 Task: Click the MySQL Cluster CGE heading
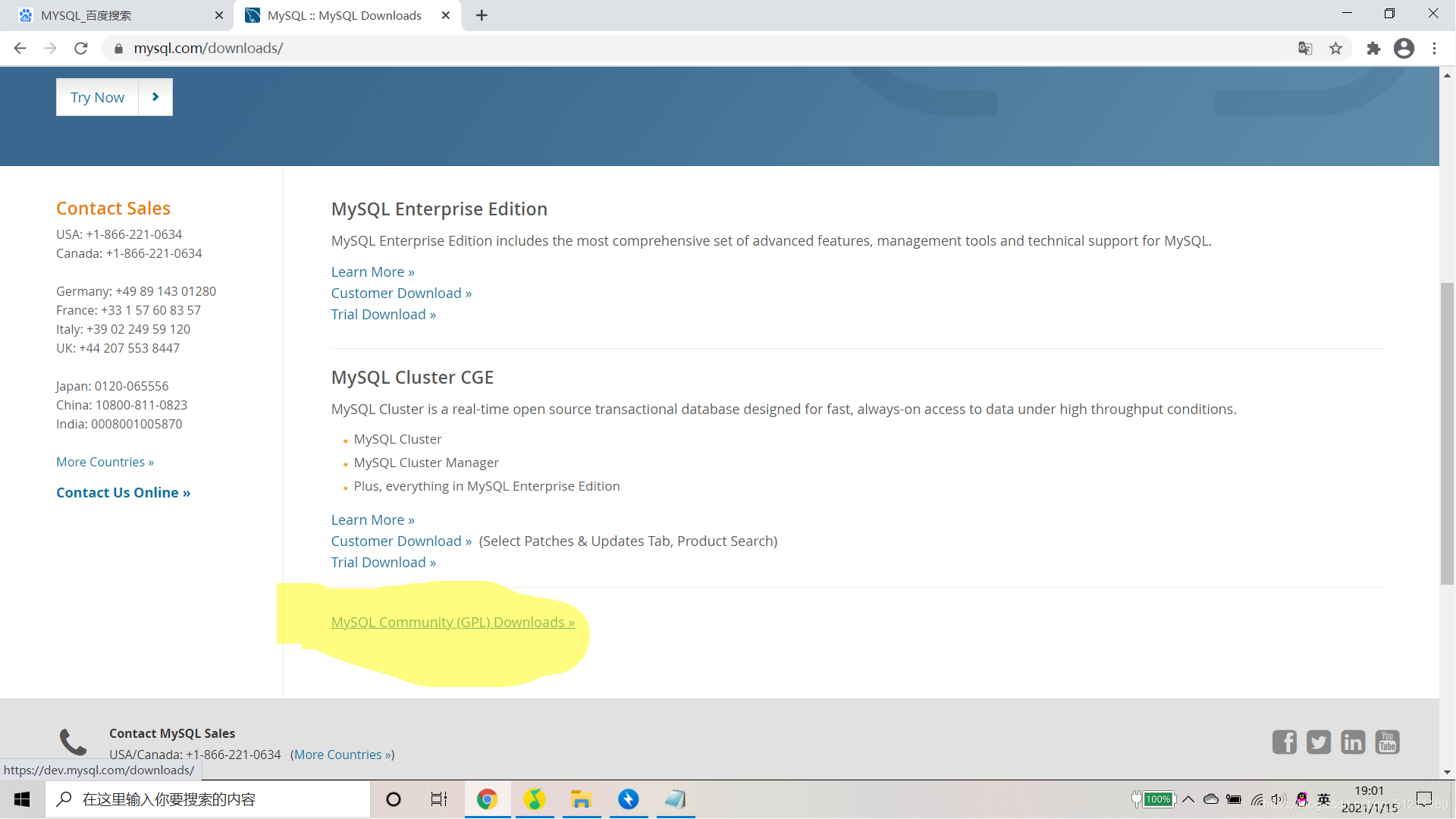point(413,378)
